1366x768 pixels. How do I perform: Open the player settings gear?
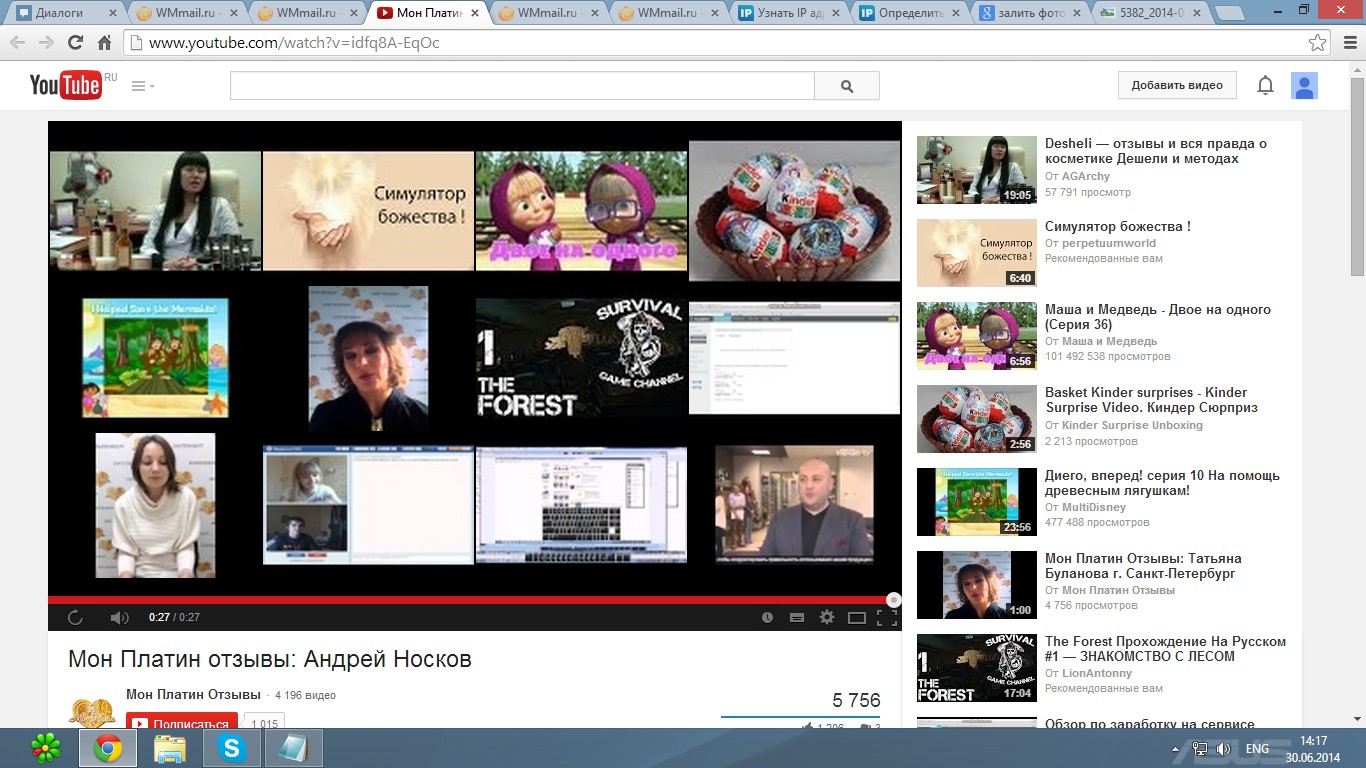(x=827, y=618)
